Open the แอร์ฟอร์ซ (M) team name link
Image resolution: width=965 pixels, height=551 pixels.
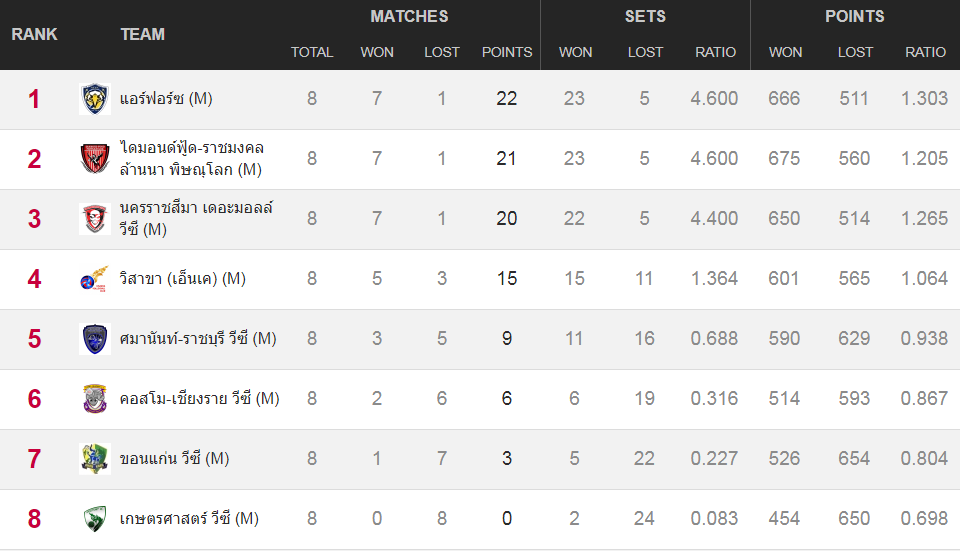(166, 99)
